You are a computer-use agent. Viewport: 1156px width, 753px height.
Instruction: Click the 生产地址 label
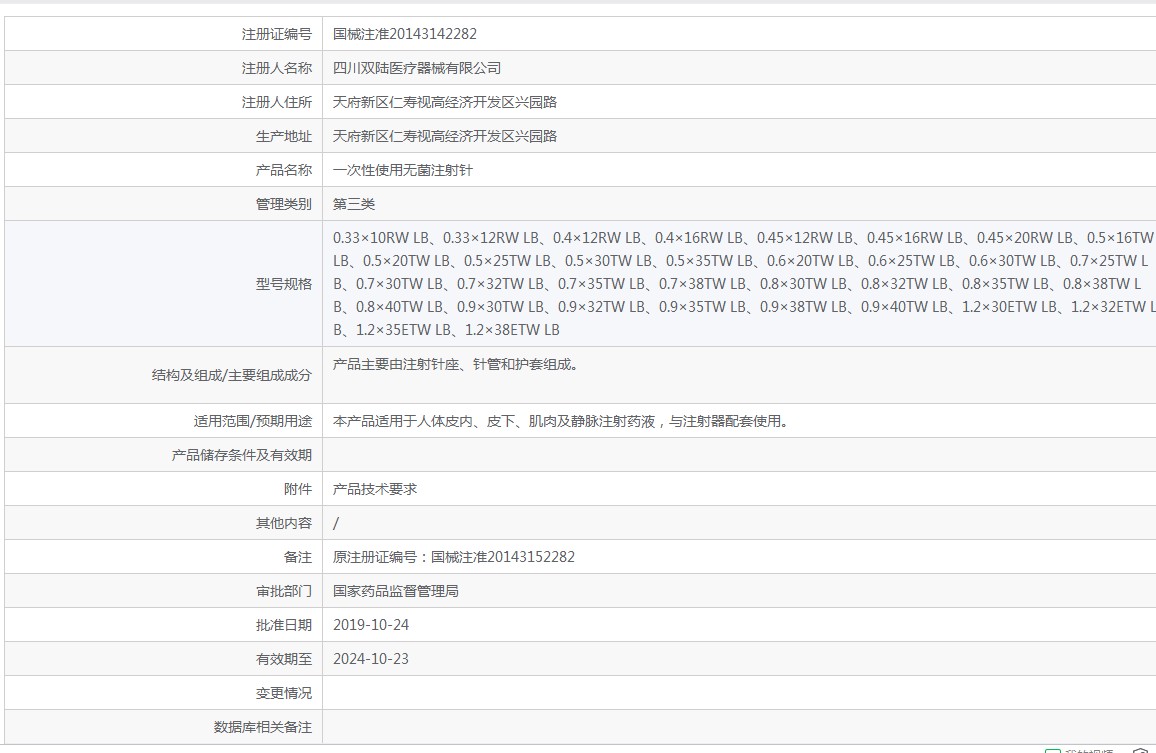(x=284, y=136)
